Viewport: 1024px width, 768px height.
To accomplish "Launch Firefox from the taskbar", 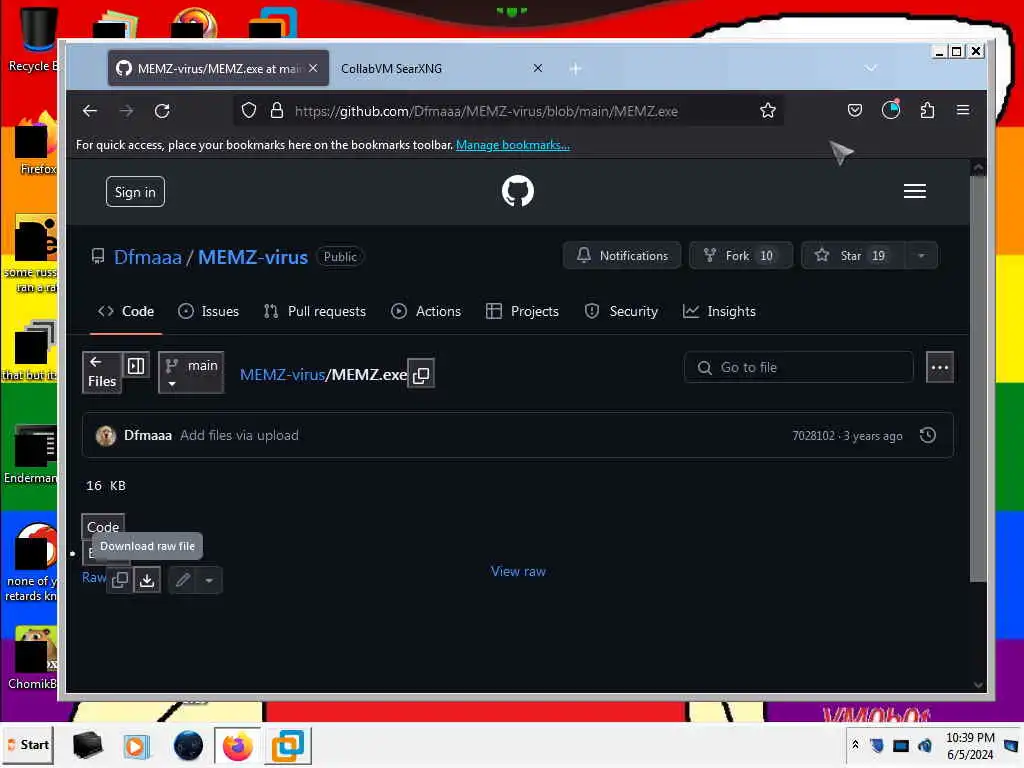I will coord(237,746).
